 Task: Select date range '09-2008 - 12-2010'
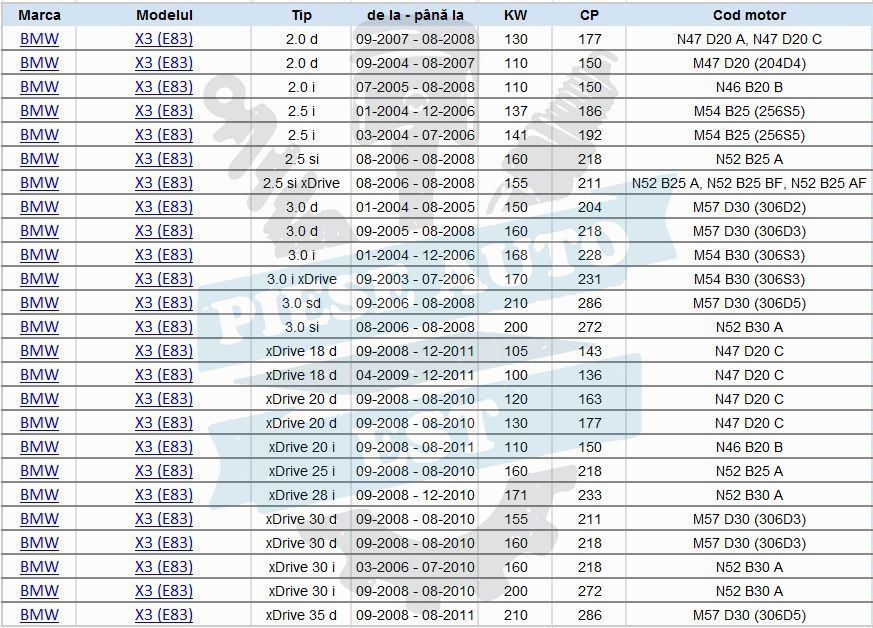click(415, 495)
